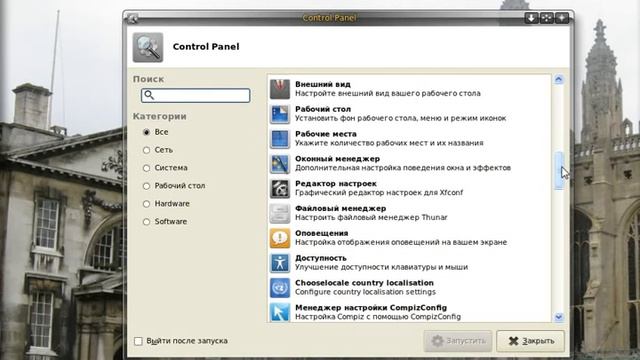
Task: Pick the Рабочий стол category radio button
Action: click(x=146, y=186)
